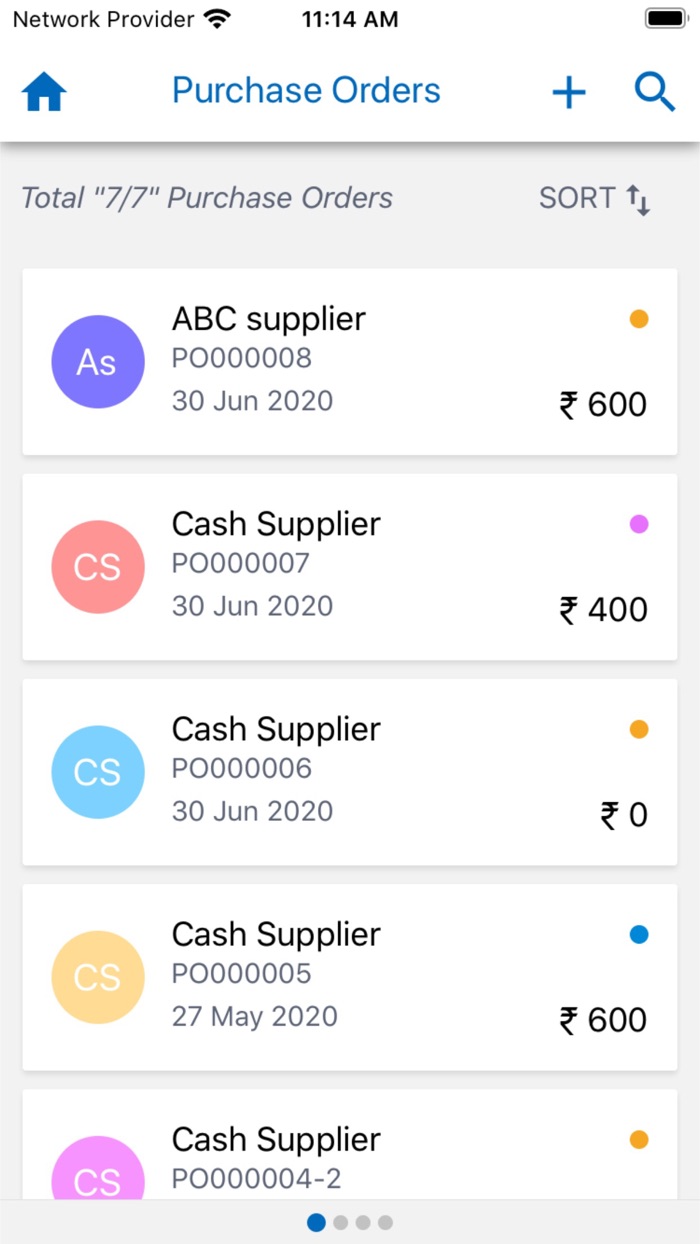Expand details for purchase order PO000006

pyautogui.click(x=350, y=772)
